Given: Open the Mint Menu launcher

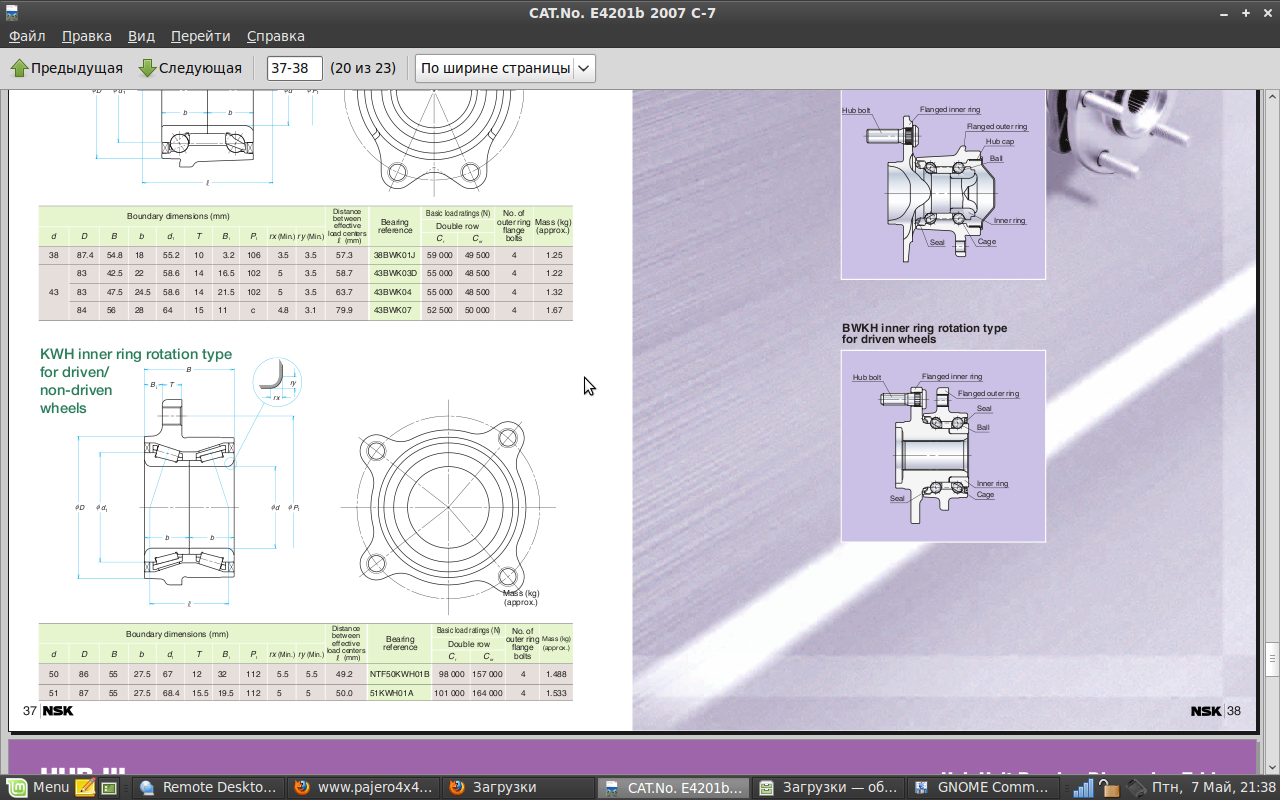Looking at the screenshot, I should [38, 787].
